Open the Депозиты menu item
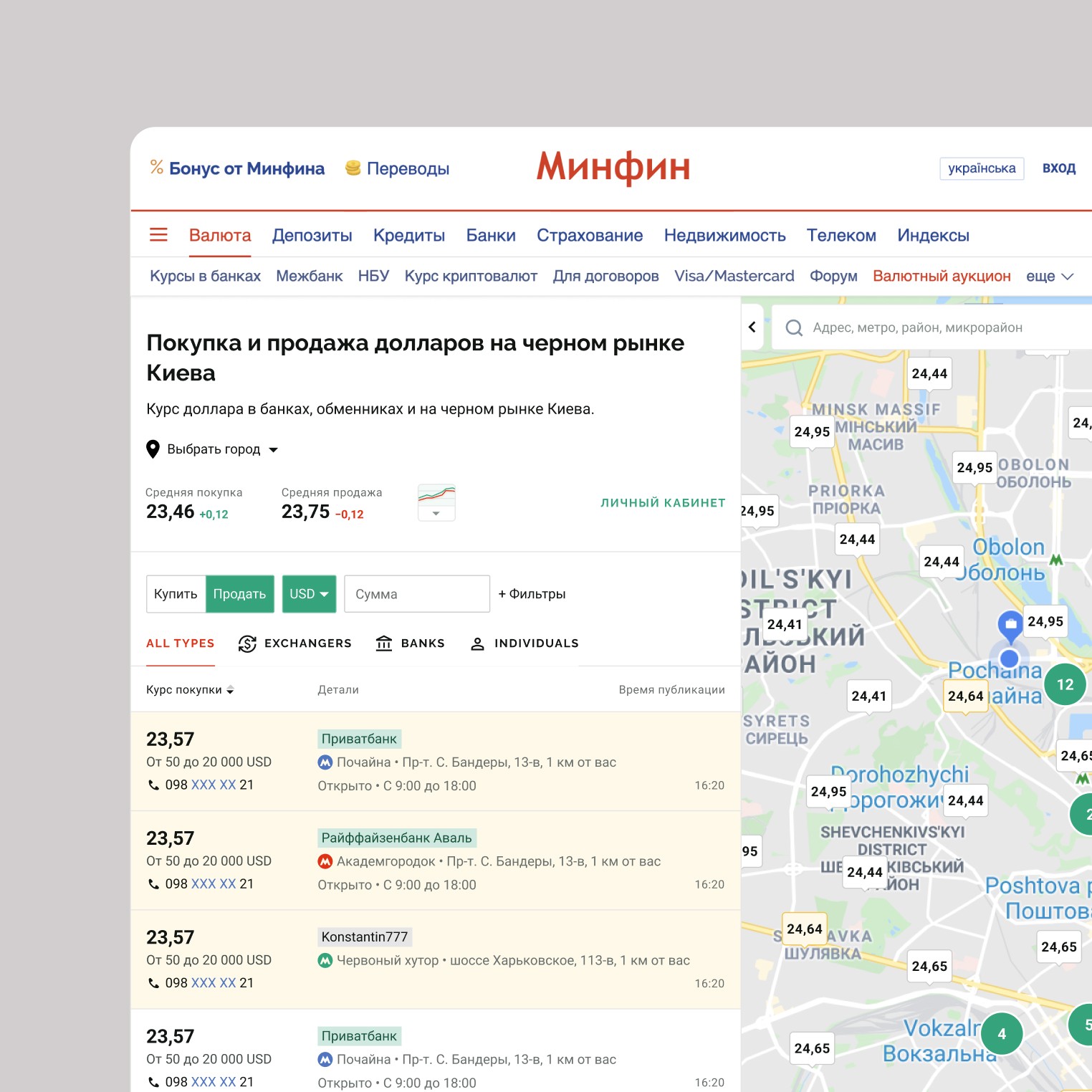The image size is (1092, 1092). [x=312, y=236]
